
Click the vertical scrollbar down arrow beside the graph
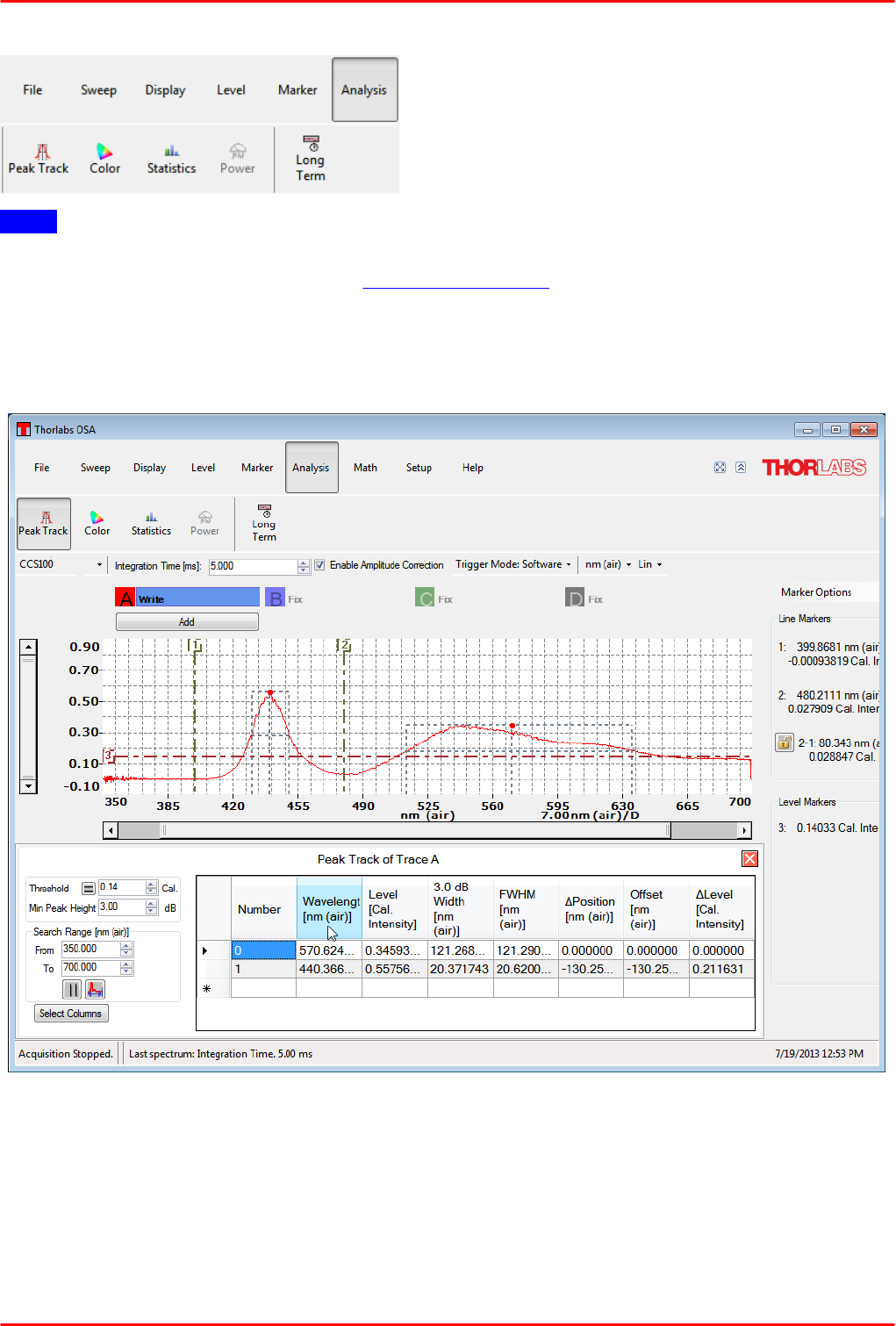click(29, 785)
